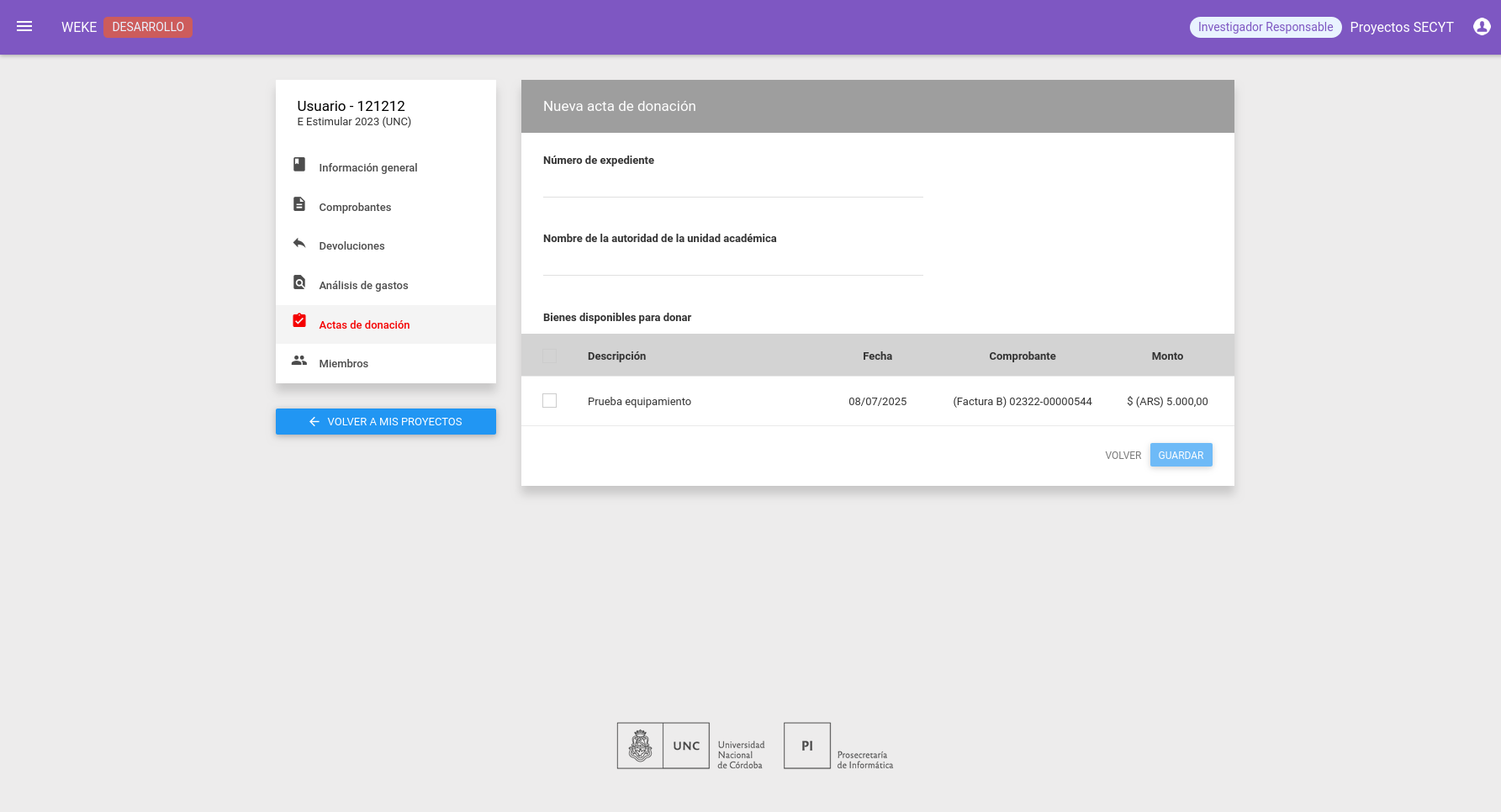Click the Volver button next to Guardar
This screenshot has height=812, width=1501.
pos(1123,455)
